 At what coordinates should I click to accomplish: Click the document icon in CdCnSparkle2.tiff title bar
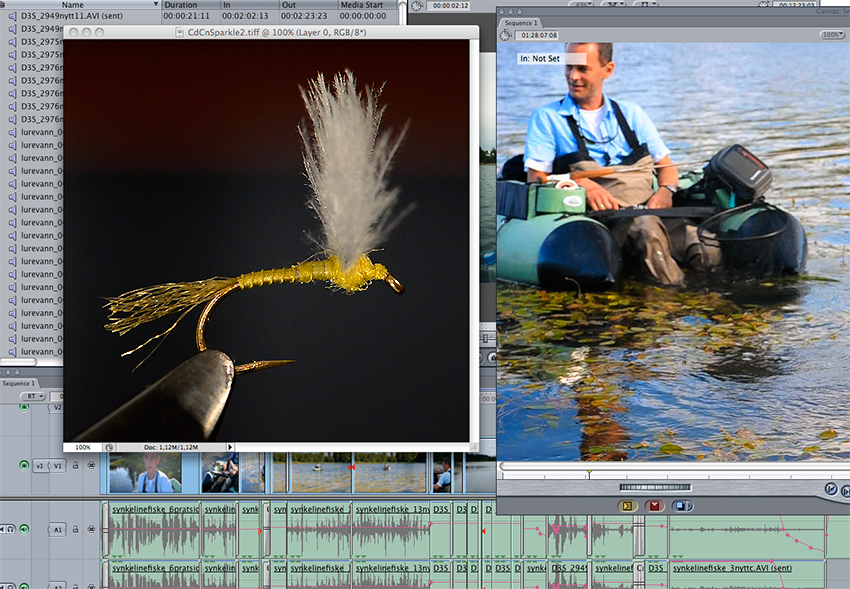(179, 33)
